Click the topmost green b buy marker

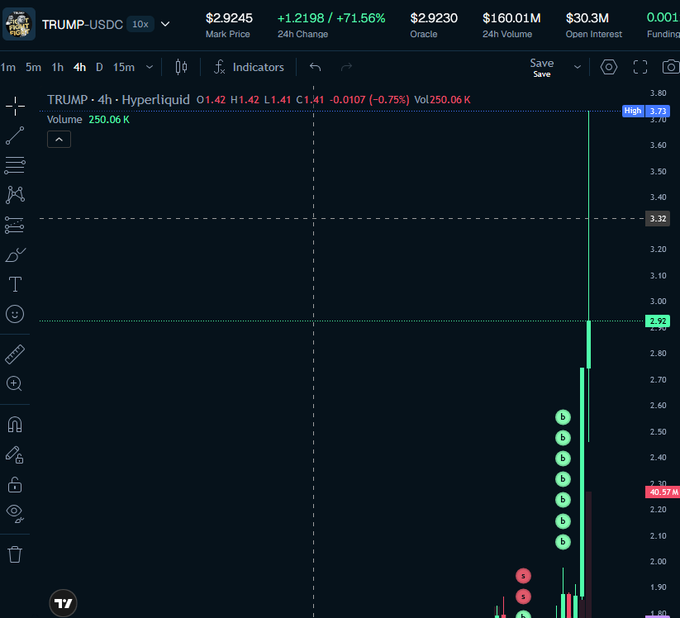(x=563, y=417)
